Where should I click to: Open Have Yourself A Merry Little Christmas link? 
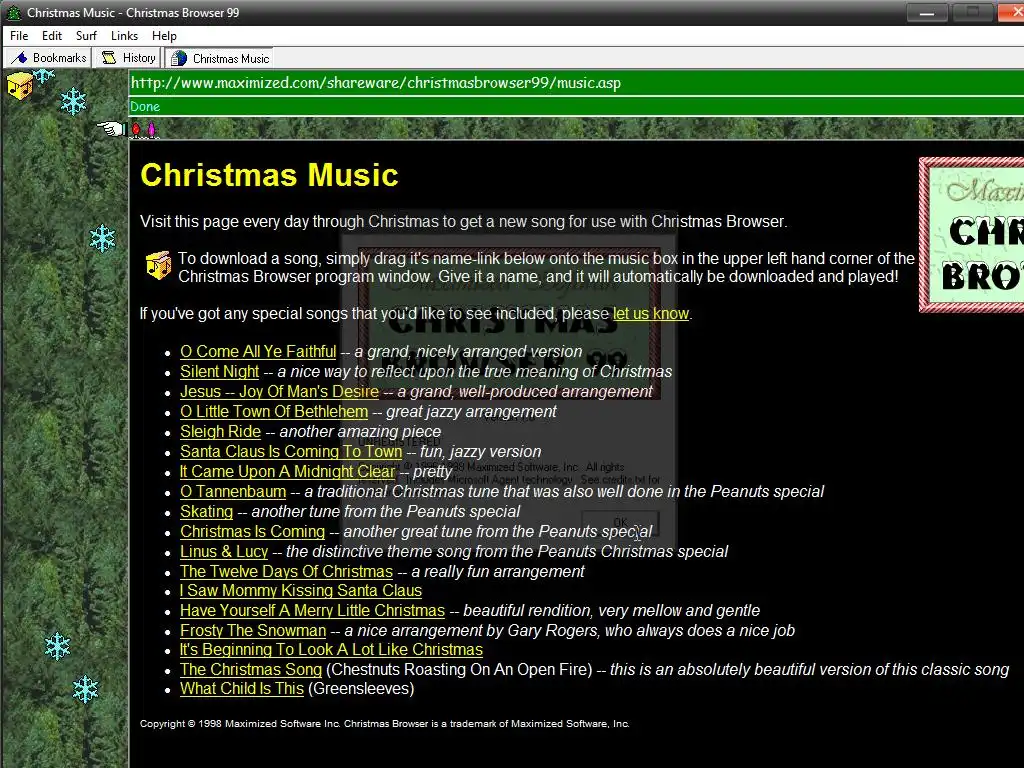312,611
